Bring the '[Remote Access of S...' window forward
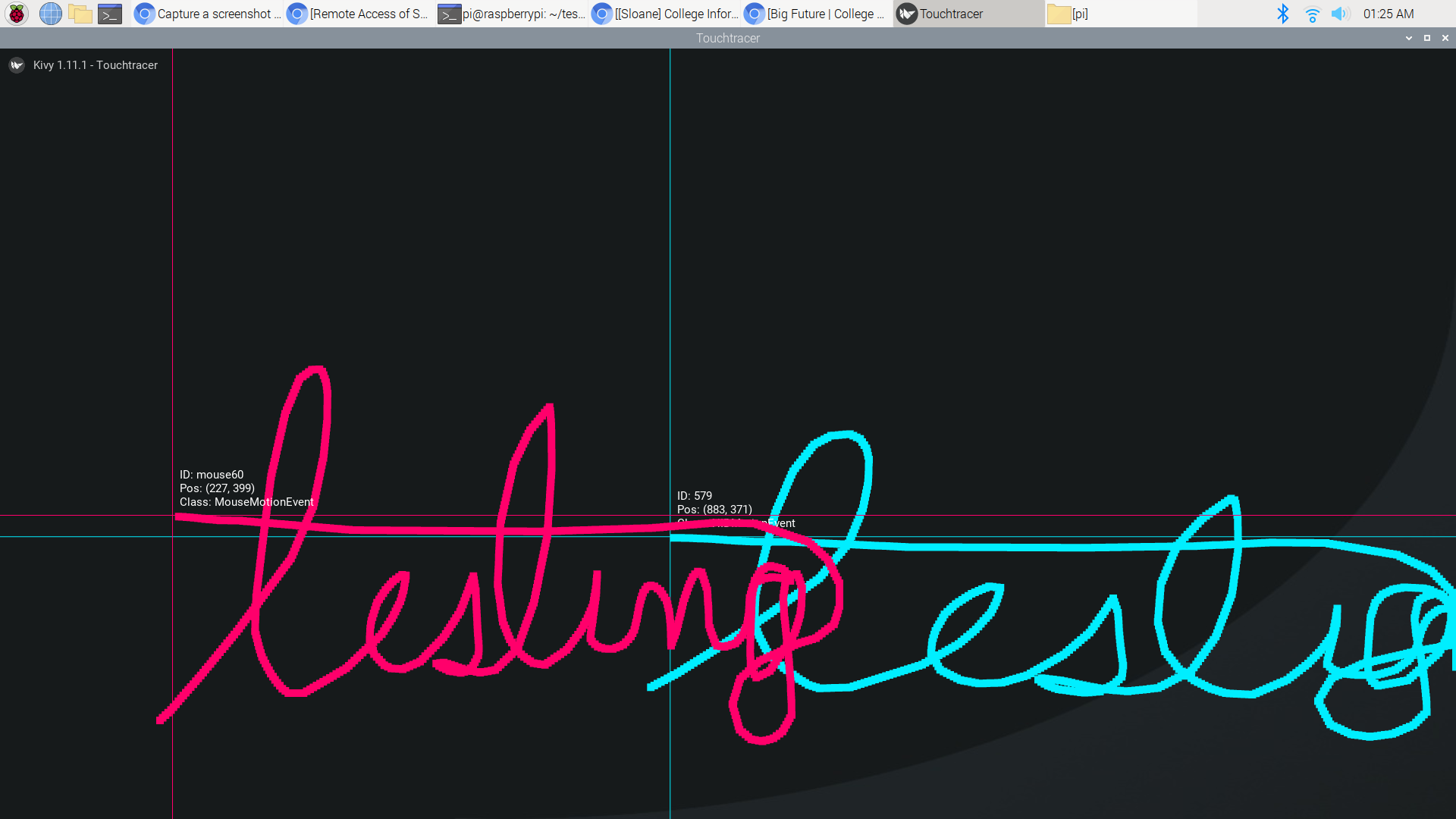1456x819 pixels. [x=356, y=13]
